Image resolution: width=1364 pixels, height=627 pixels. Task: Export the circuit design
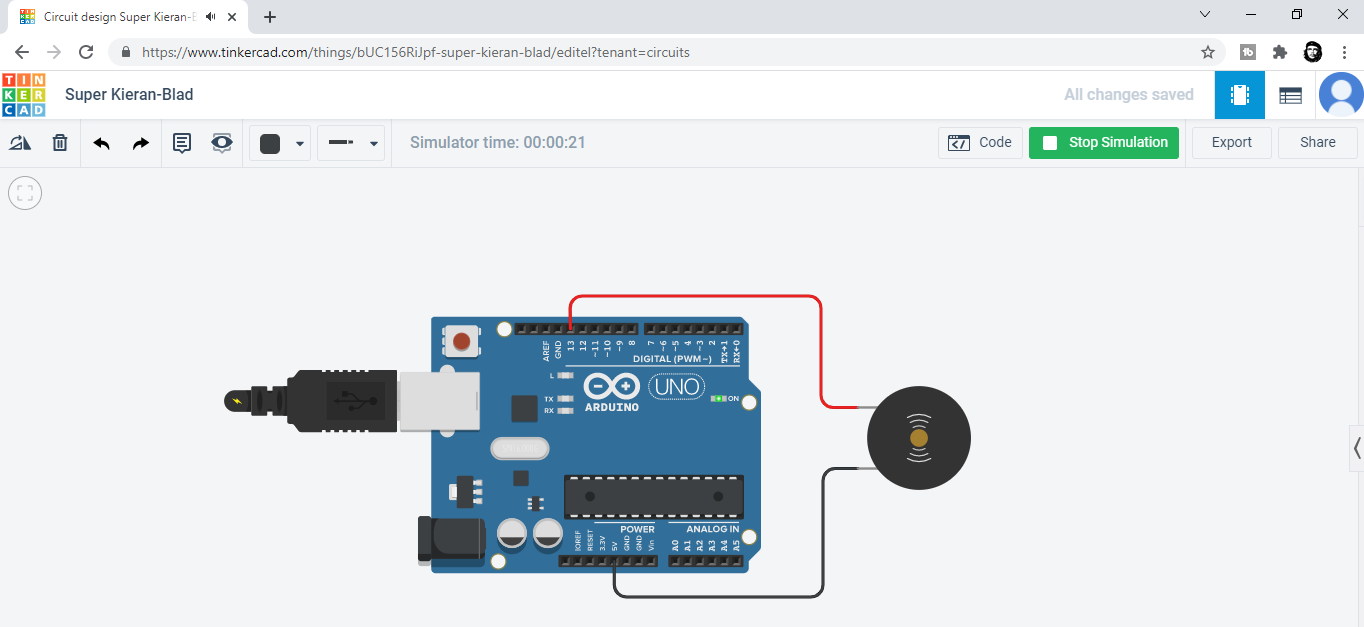tap(1232, 143)
